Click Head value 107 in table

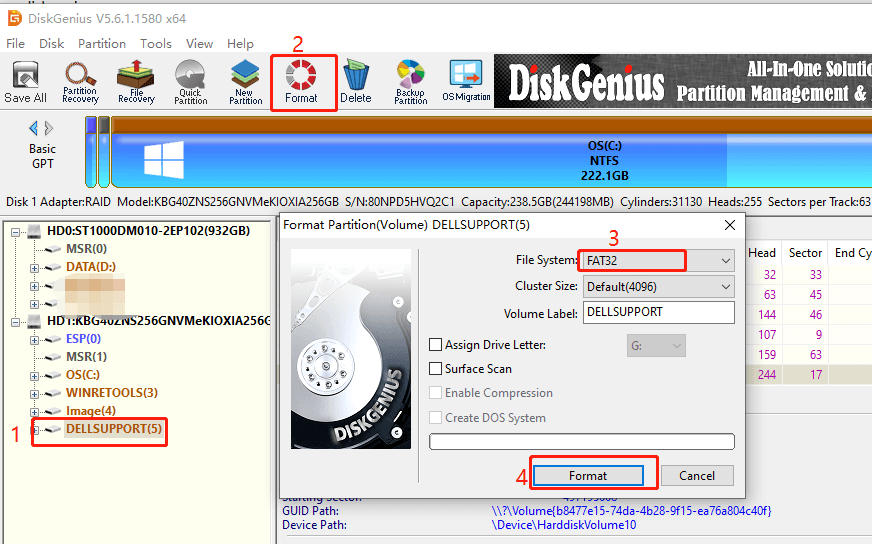click(767, 335)
